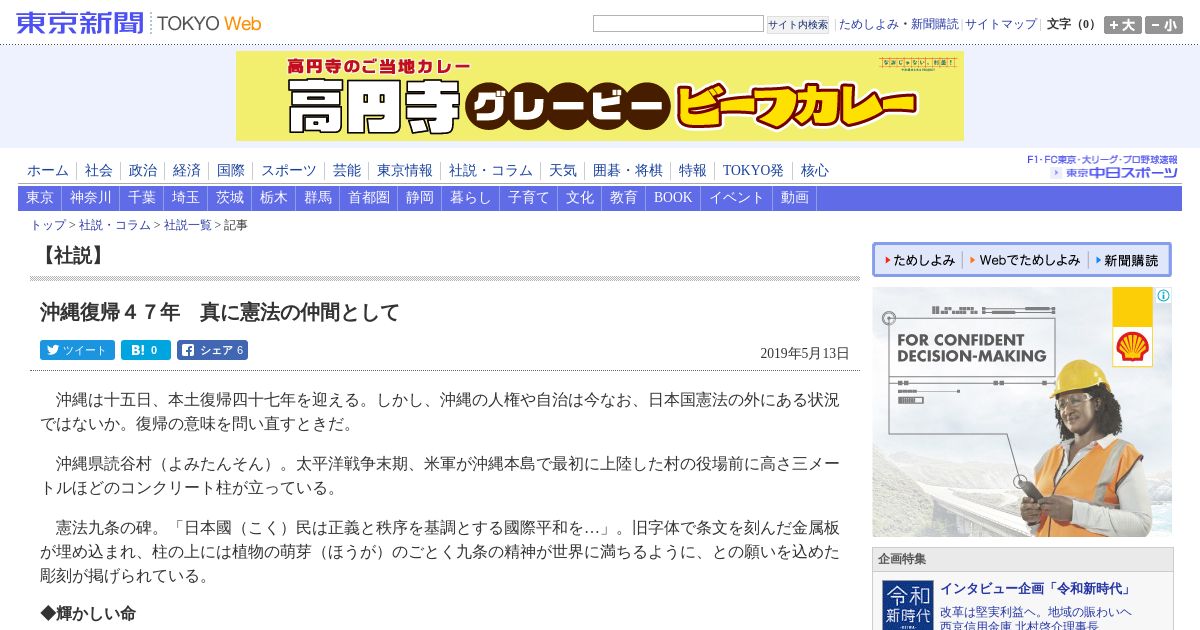Select the BOOK tab
This screenshot has width=1200, height=630.
[x=673, y=198]
